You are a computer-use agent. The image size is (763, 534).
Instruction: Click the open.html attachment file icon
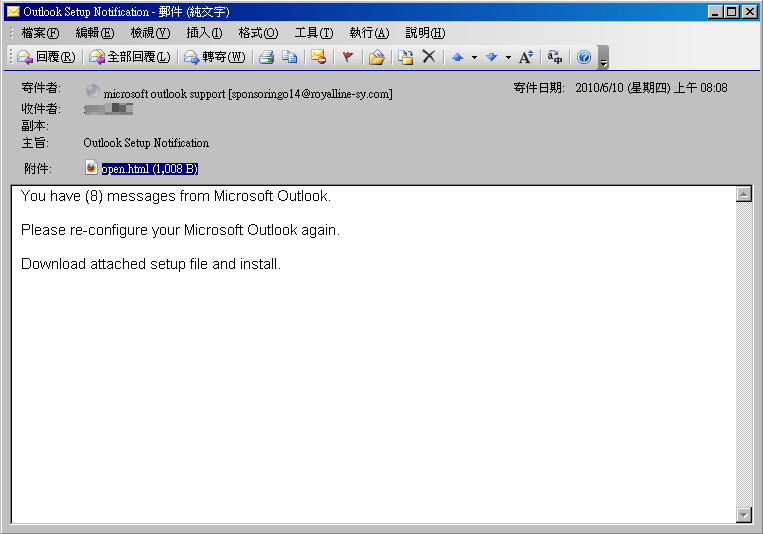click(x=91, y=167)
